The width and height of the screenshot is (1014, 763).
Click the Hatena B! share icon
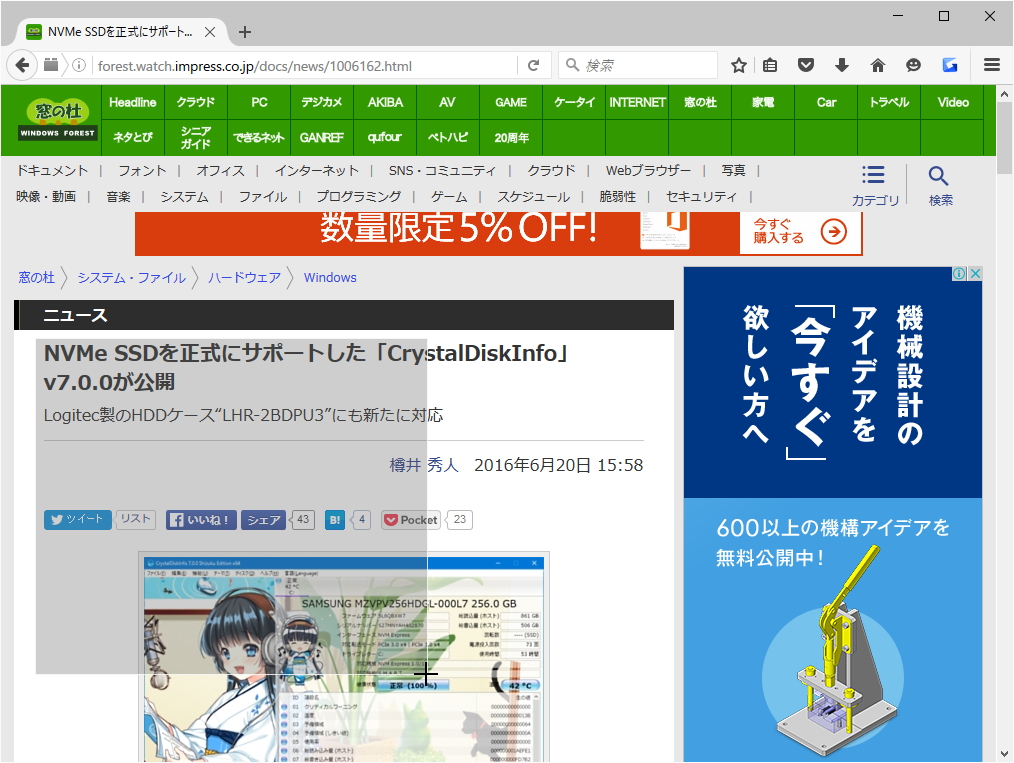(x=334, y=519)
